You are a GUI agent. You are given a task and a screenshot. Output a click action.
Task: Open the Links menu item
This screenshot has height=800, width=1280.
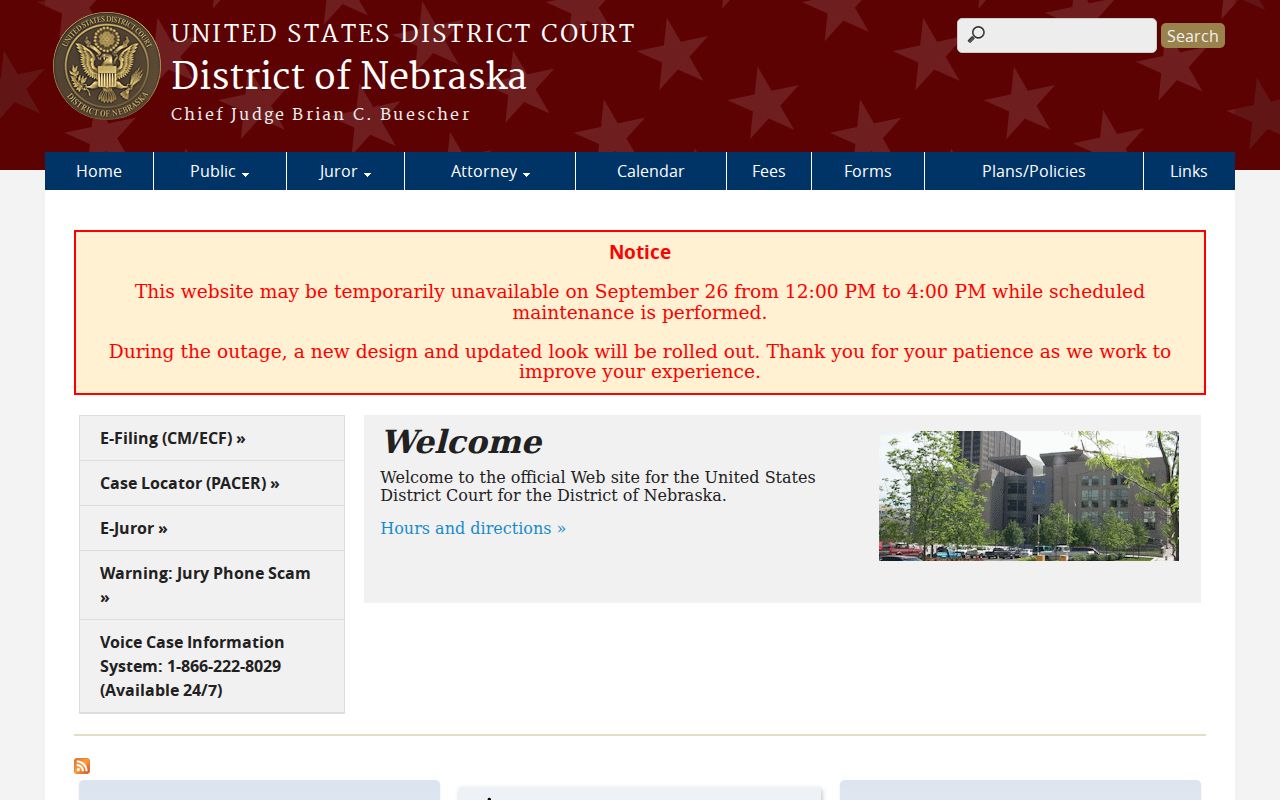coord(1189,171)
